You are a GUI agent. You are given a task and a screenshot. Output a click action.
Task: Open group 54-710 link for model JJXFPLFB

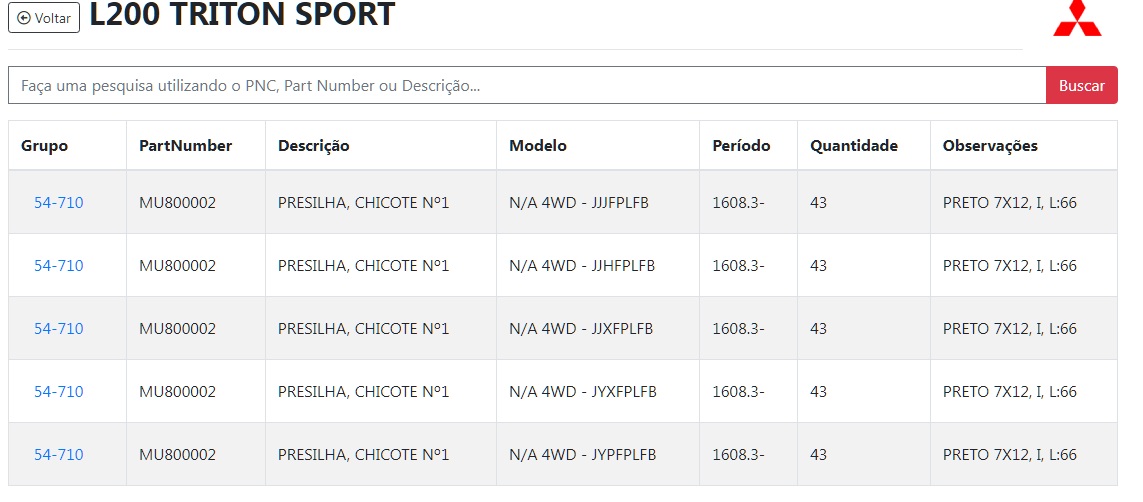coord(59,329)
